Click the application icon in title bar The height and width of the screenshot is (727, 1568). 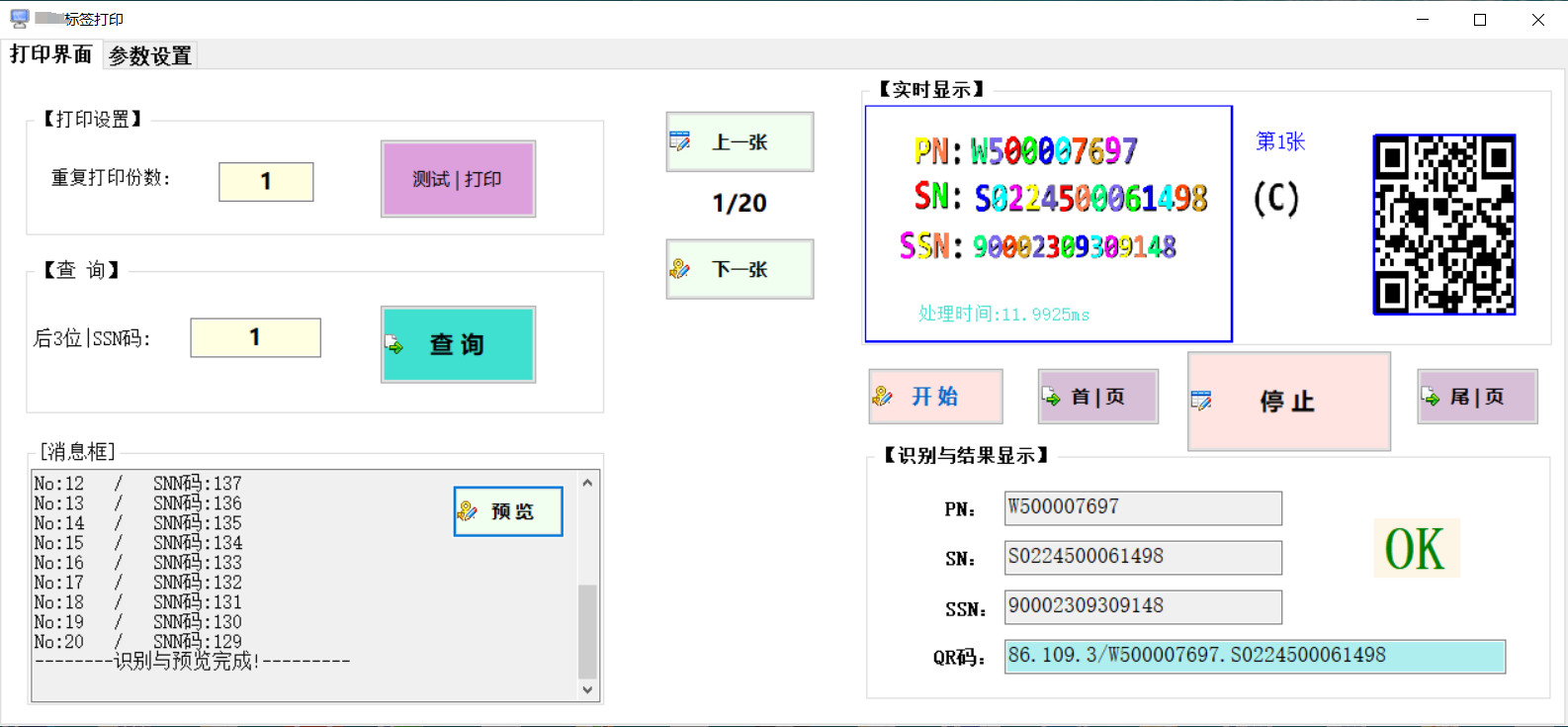[20, 19]
